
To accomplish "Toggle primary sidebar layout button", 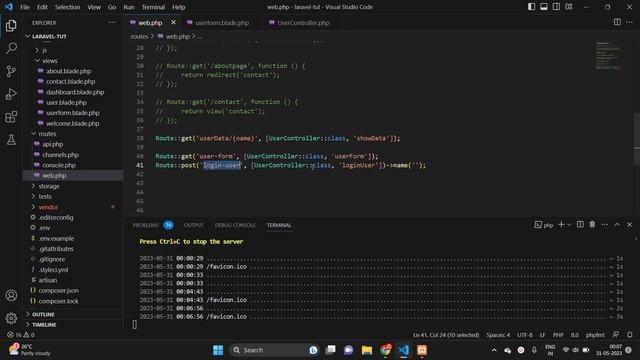I will click(531, 7).
